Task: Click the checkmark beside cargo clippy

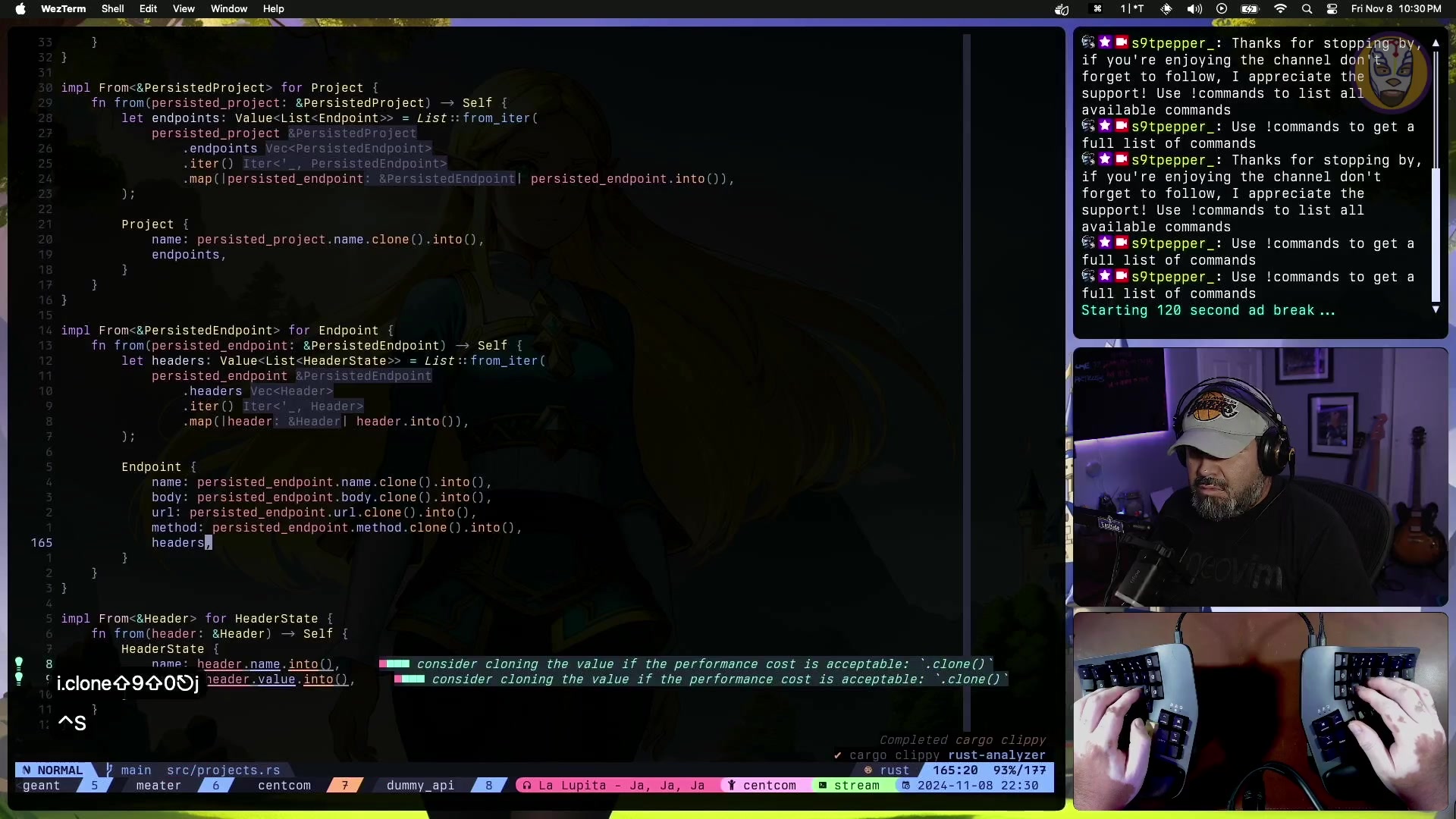Action: point(838,755)
